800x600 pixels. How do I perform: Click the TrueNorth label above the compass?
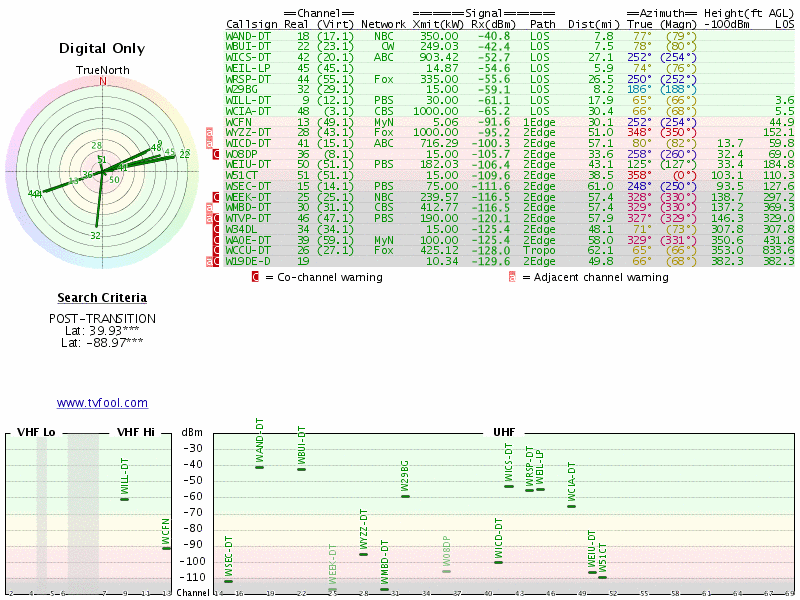coord(103,70)
